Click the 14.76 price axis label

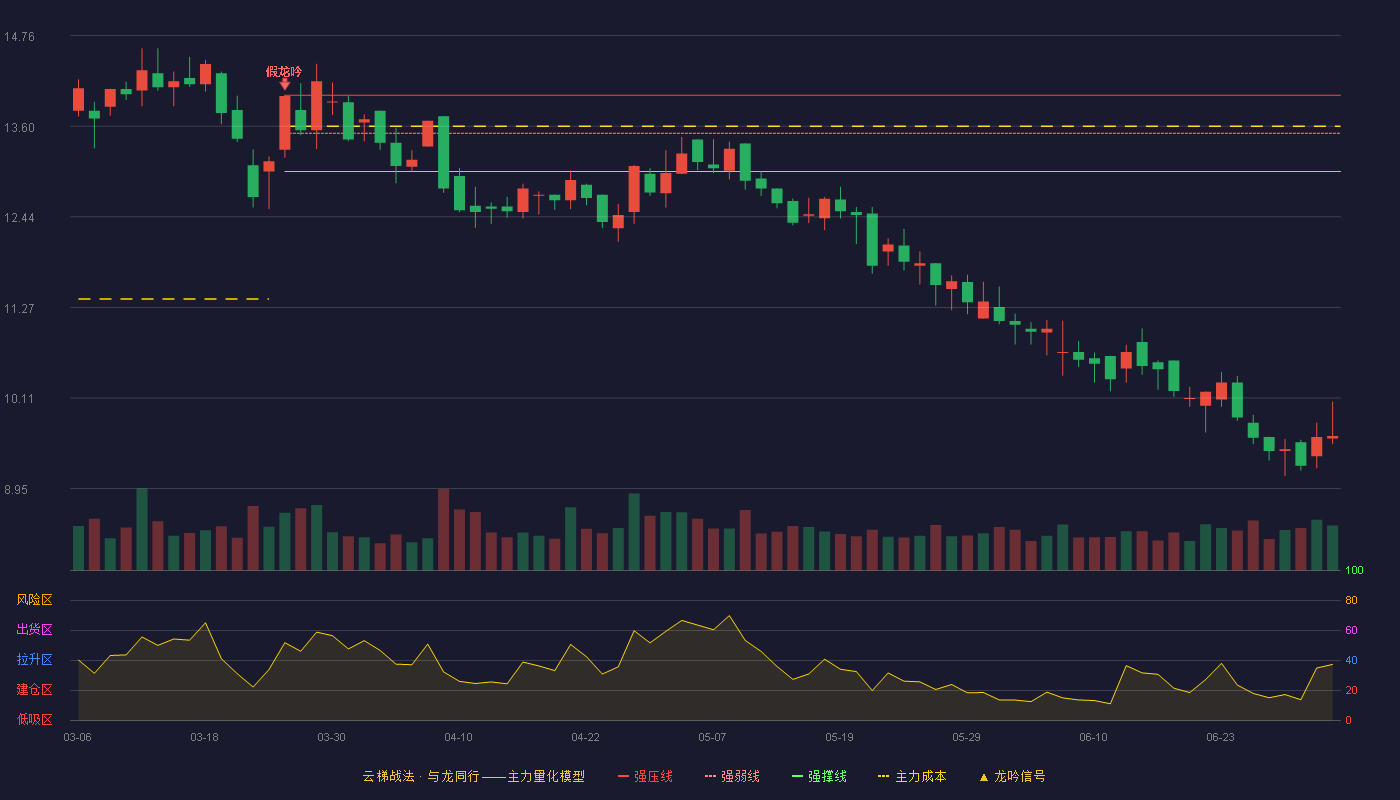click(19, 37)
